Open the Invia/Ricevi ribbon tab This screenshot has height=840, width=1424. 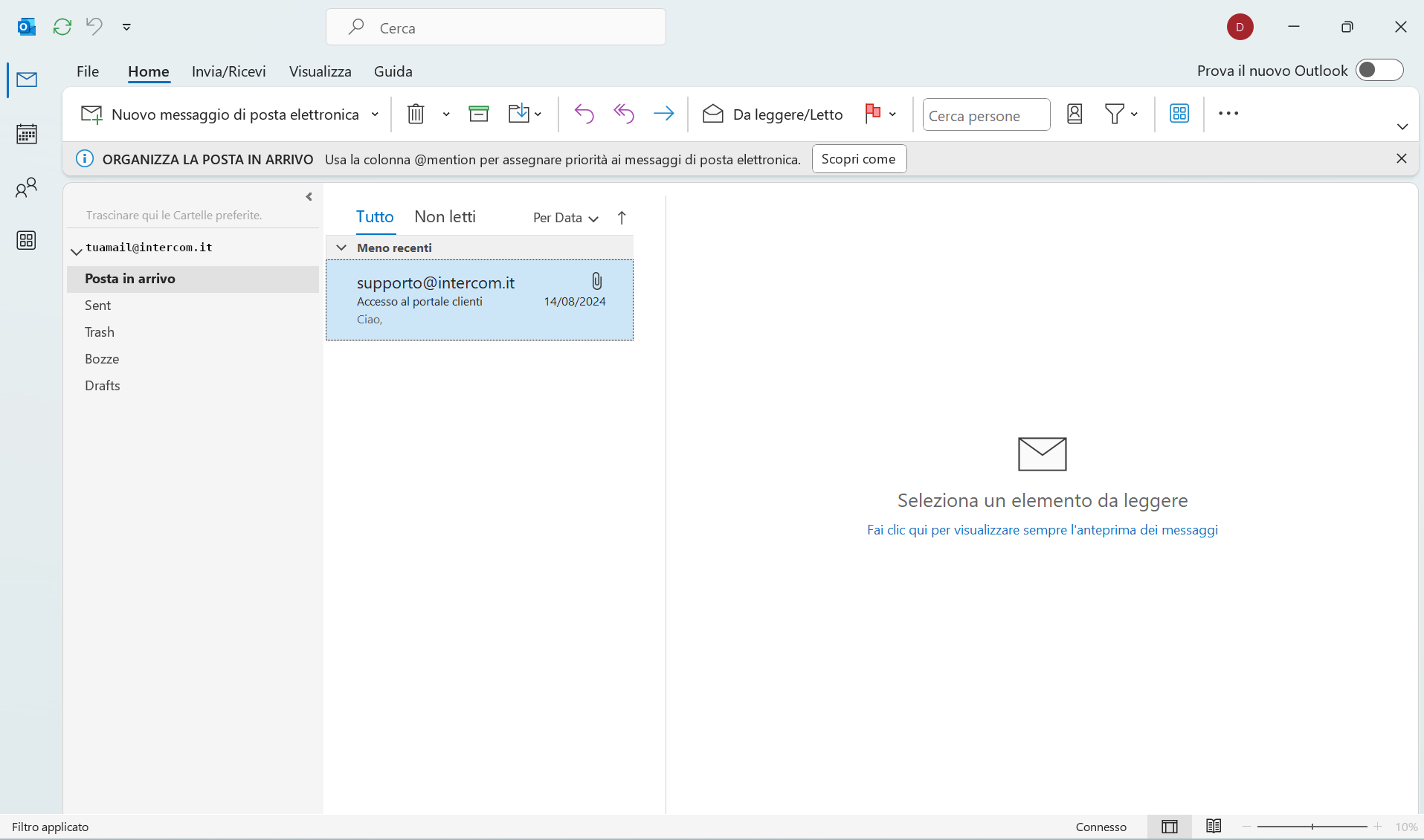228,71
